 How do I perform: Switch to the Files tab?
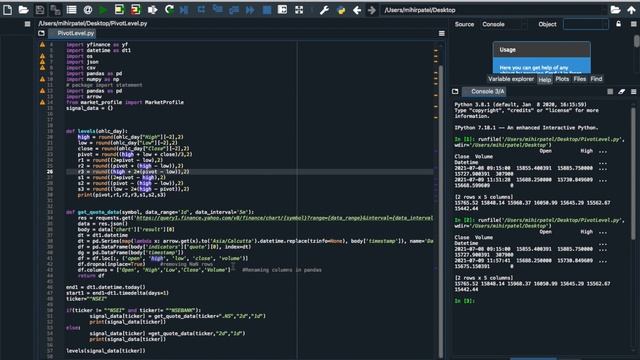click(580, 79)
